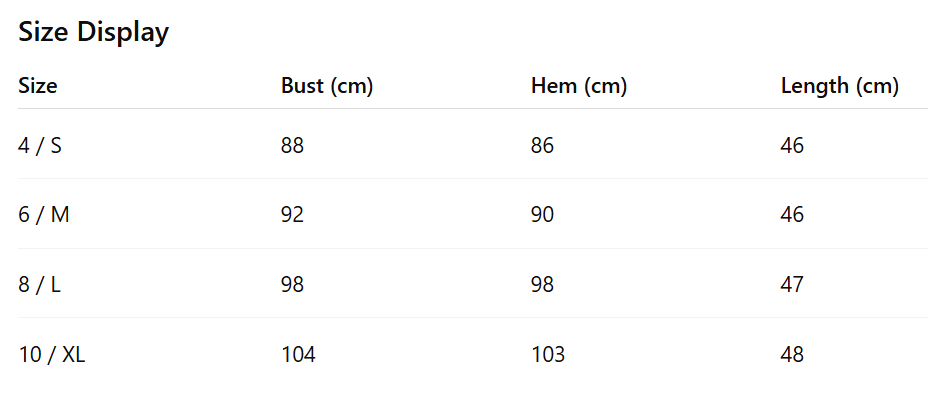The image size is (928, 412).
Task: Click bust value 88 for size S
Action: coord(292,145)
